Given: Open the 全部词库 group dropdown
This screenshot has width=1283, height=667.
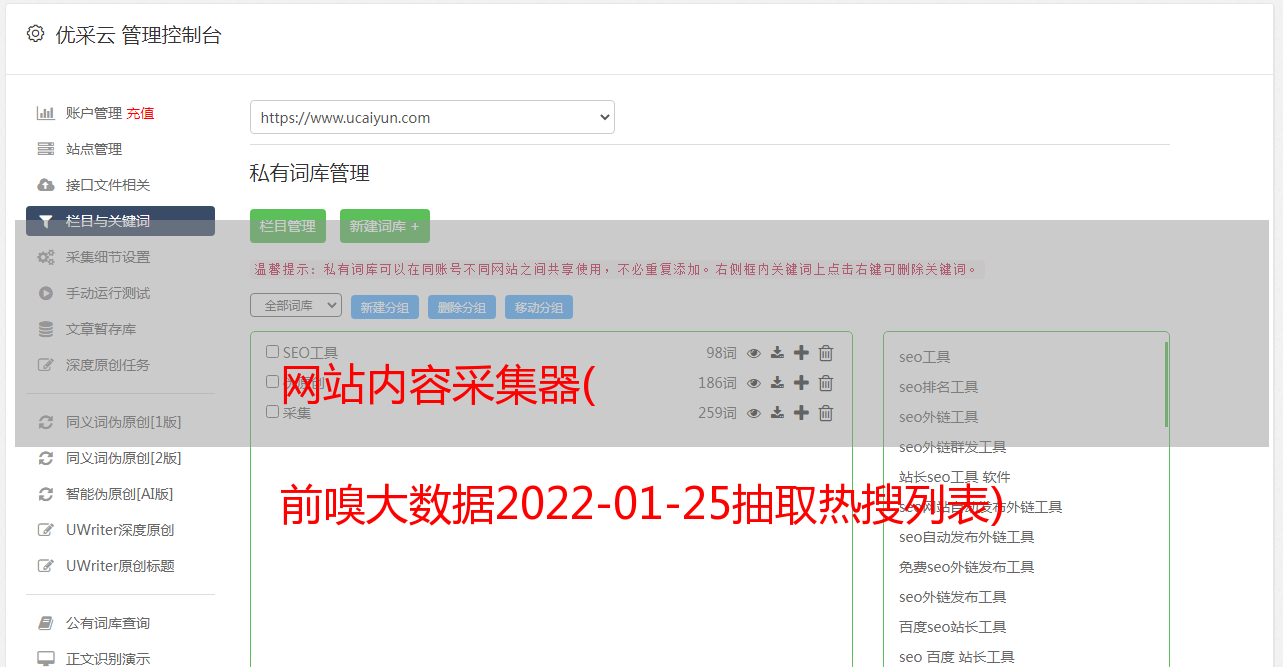Looking at the screenshot, I should pos(296,305).
